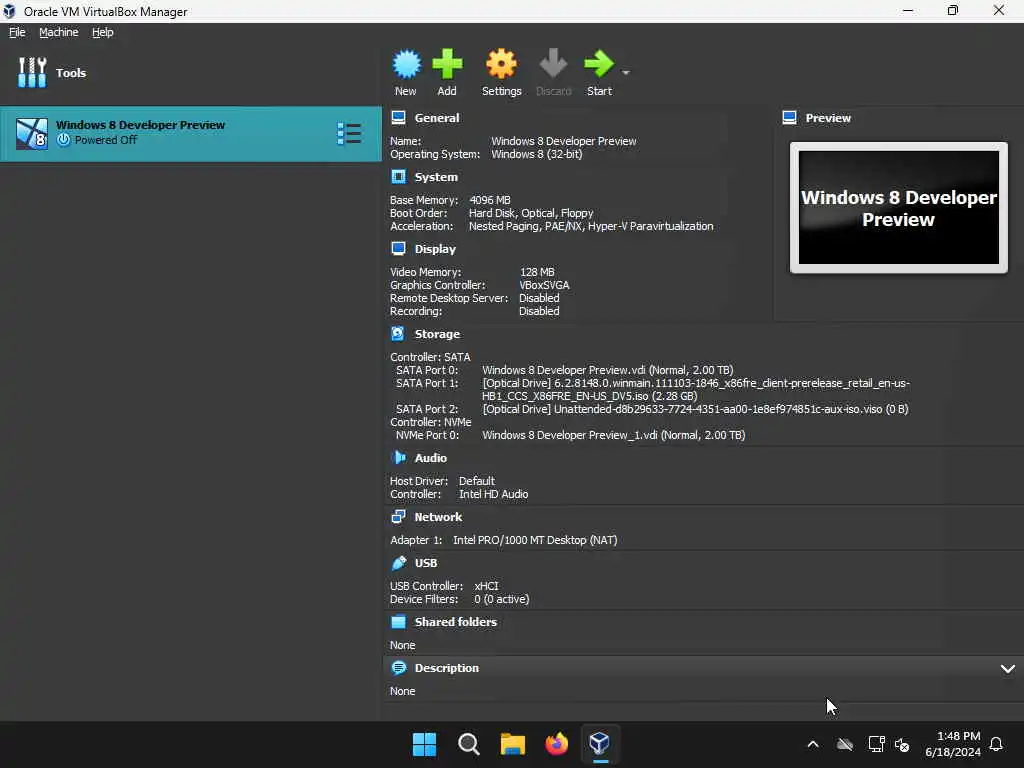Click the Description header text
This screenshot has width=1024, height=768.
pyautogui.click(x=447, y=668)
